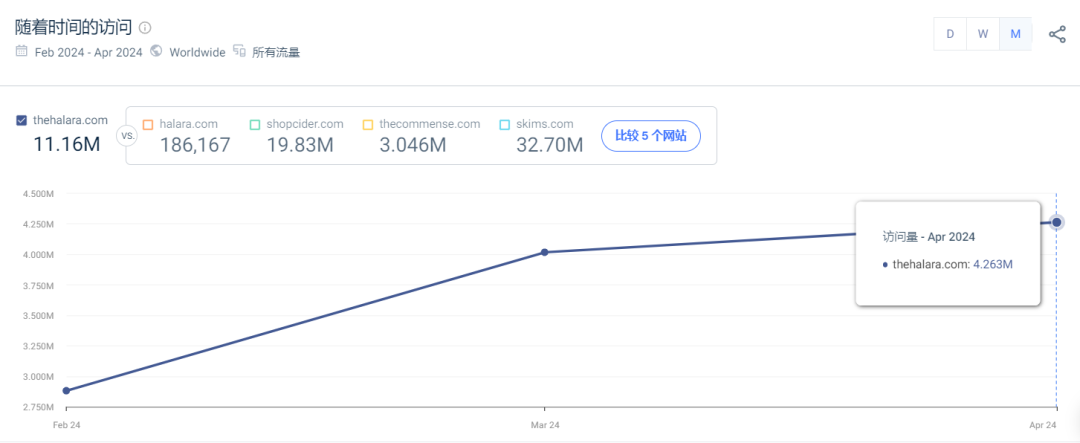The height and width of the screenshot is (443, 1080).
Task: Enable halara.com comparison checkbox
Action: point(148,125)
